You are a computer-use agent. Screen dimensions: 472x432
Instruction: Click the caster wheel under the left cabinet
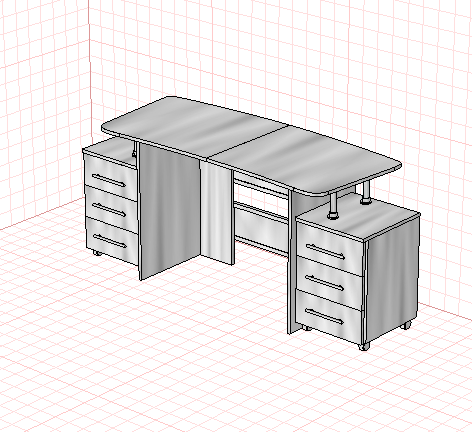[x=97, y=253]
